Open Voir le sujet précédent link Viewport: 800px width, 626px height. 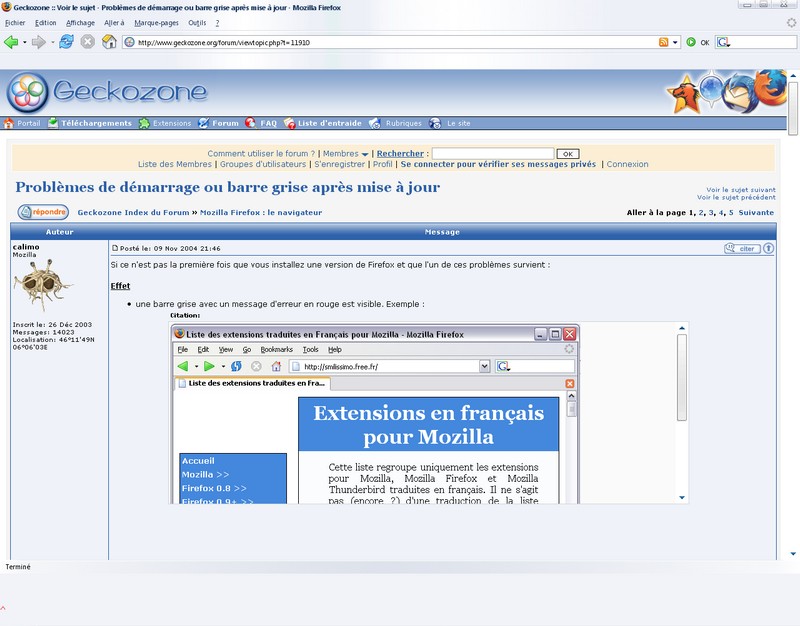click(736, 197)
